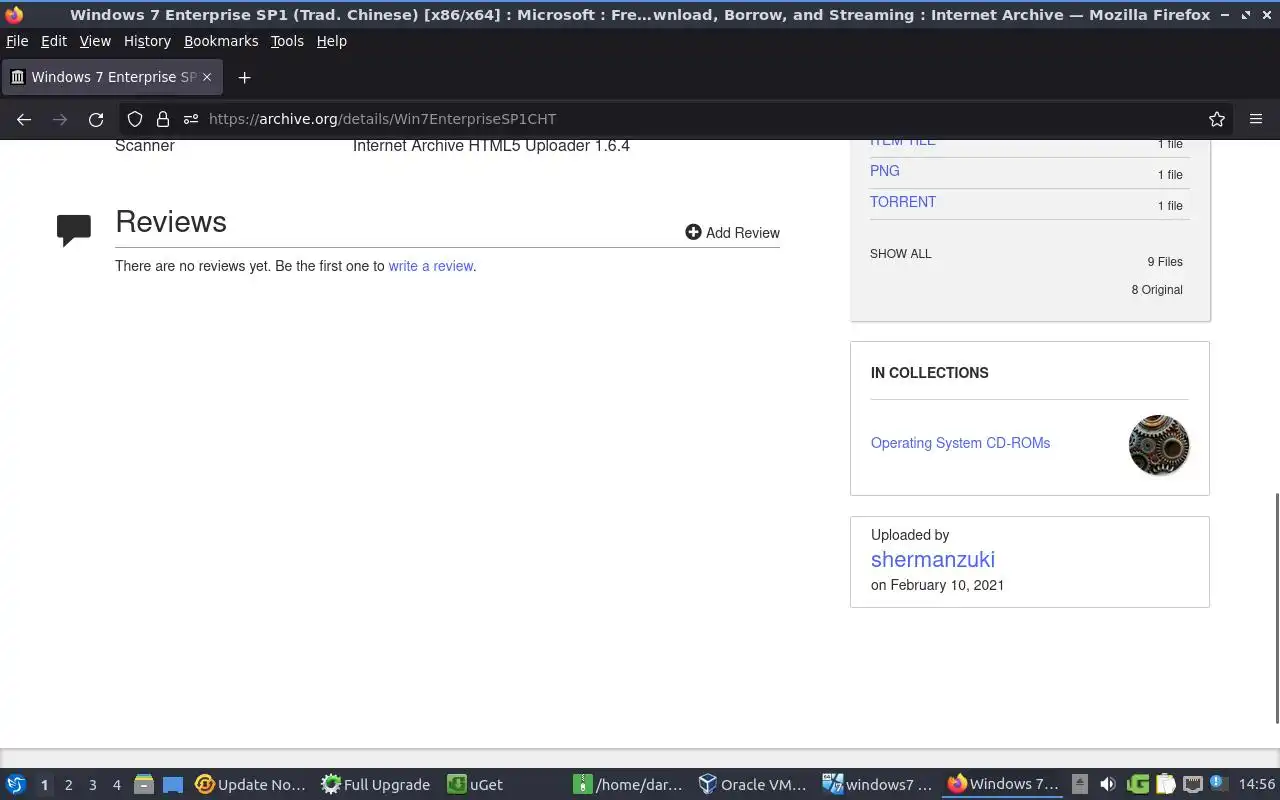Open the site permissions icon in the address bar
Image resolution: width=1280 pixels, height=800 pixels.
click(x=191, y=119)
